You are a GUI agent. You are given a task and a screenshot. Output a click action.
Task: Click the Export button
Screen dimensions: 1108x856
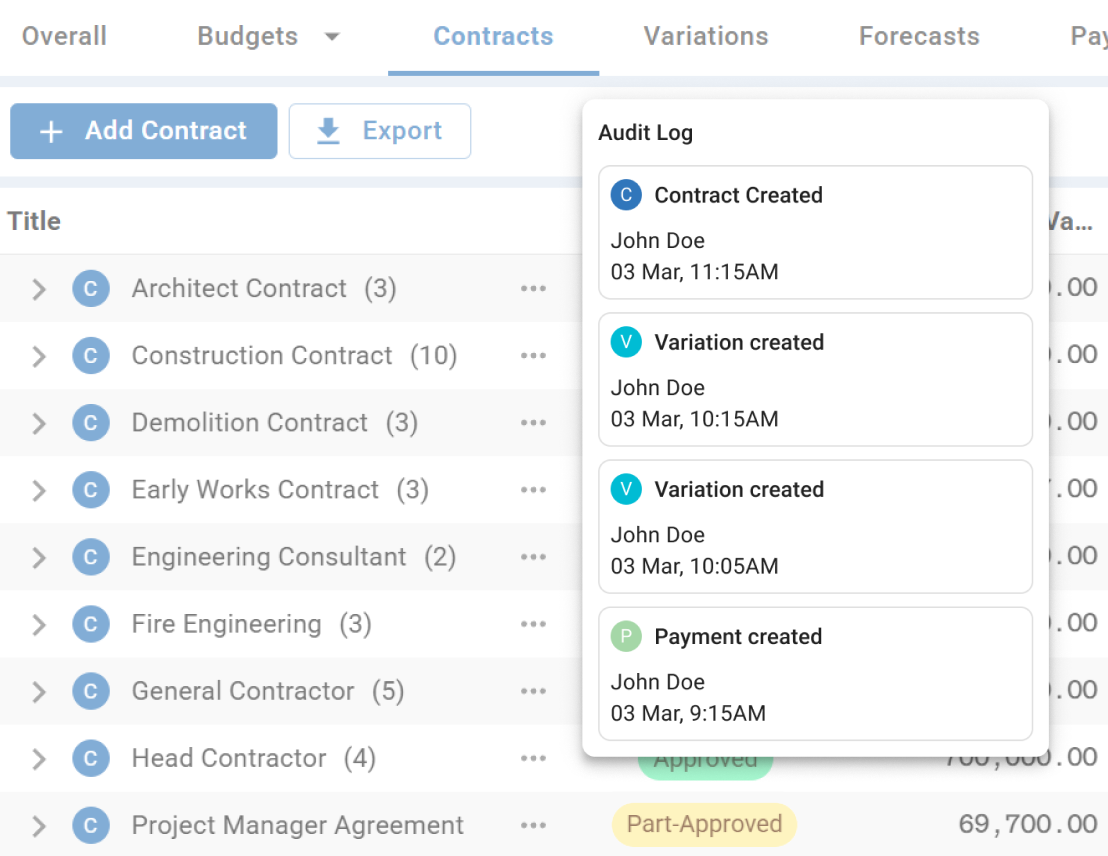pyautogui.click(x=380, y=130)
